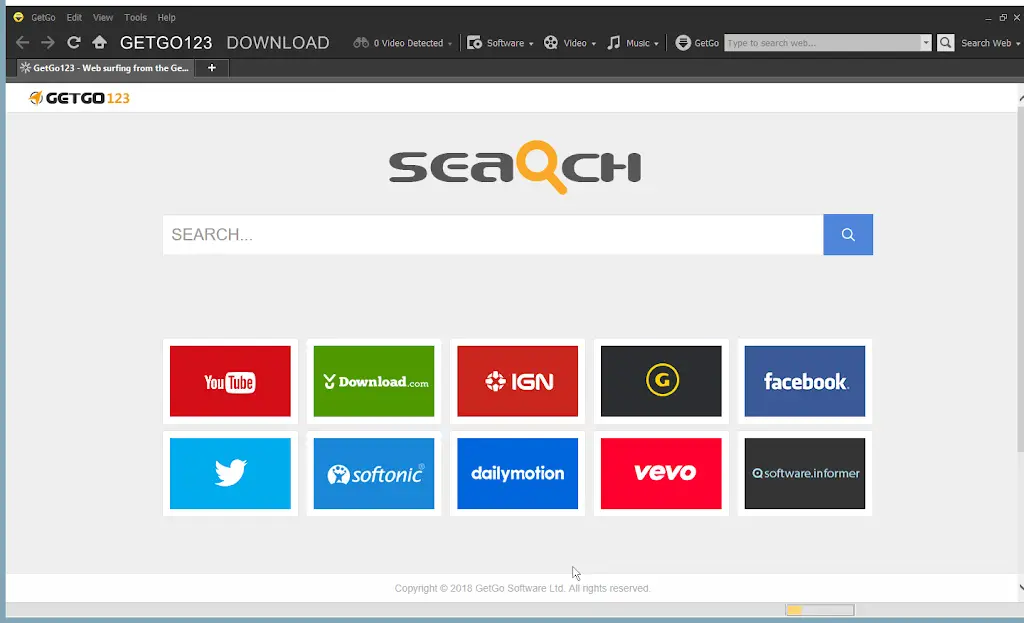Open the home page via house icon
The image size is (1024, 623).
pos(99,43)
